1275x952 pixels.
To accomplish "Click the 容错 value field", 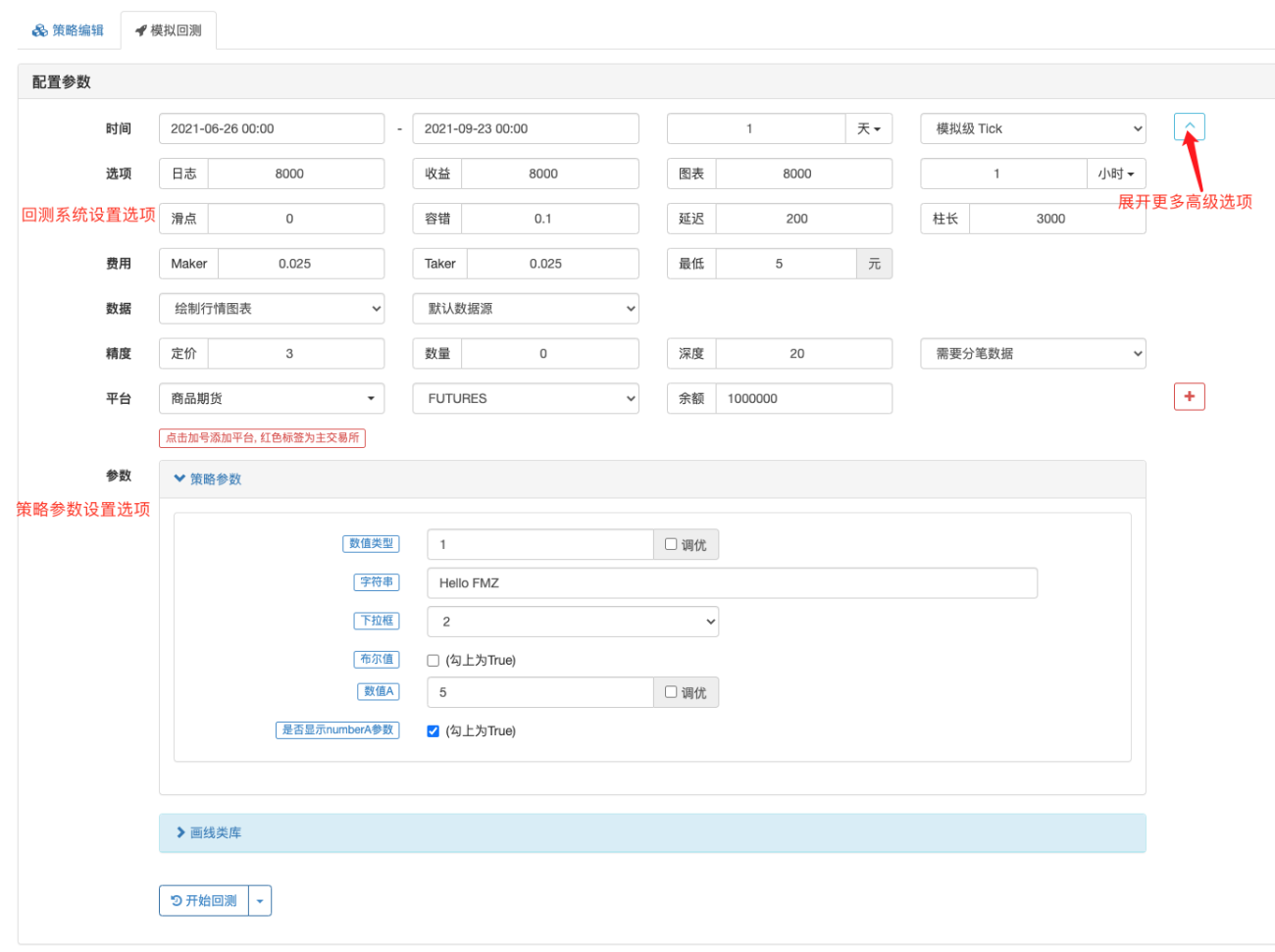I will pos(550,219).
